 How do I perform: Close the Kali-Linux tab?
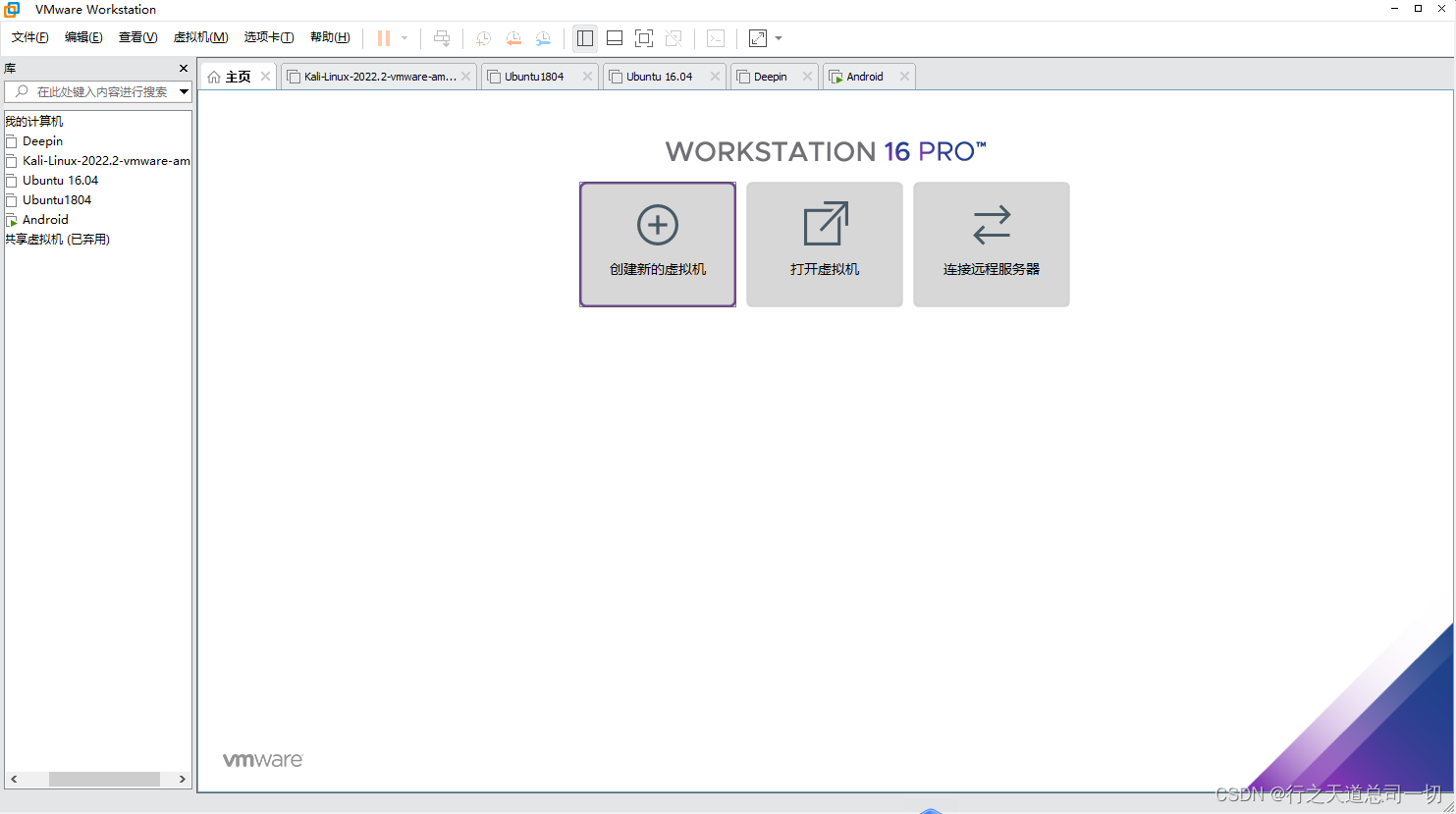[465, 77]
